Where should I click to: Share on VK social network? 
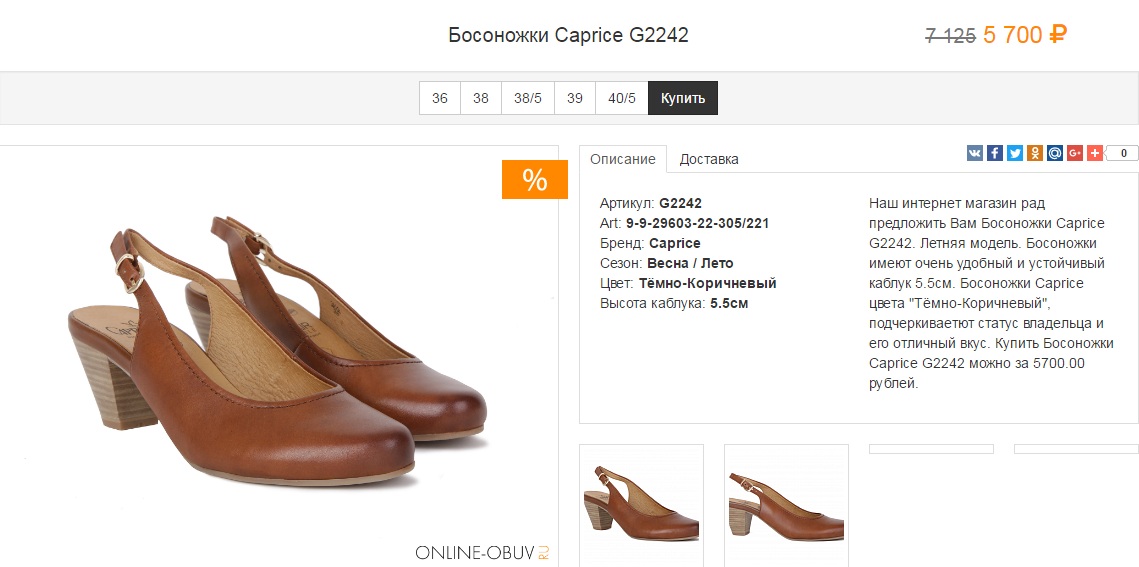[975, 153]
